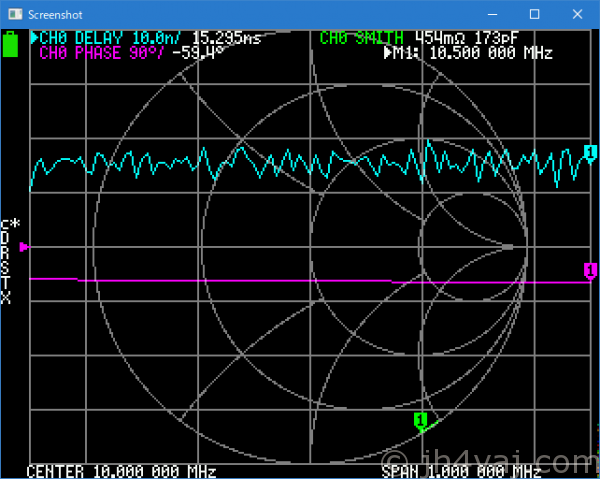Click the marker triangle before M1 readout
This screenshot has width=600, height=479.
coord(389,52)
